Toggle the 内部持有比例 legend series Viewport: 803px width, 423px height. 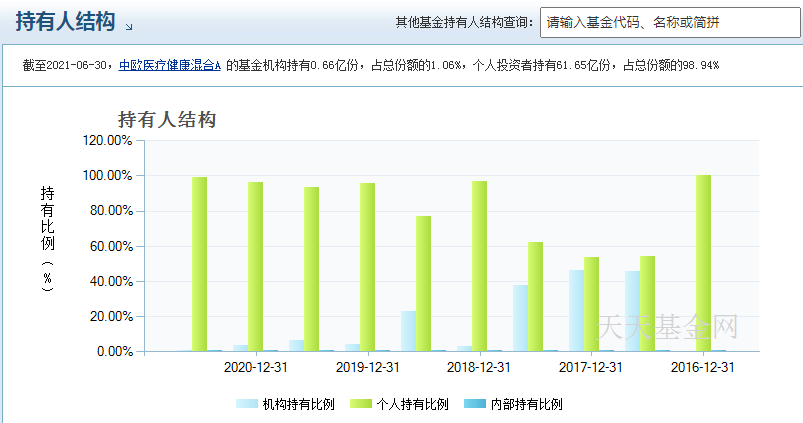[x=526, y=404]
